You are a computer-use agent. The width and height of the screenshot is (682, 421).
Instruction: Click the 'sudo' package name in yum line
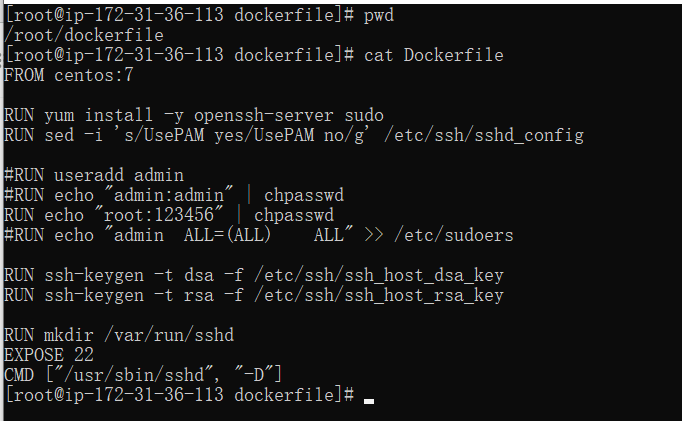pos(364,116)
